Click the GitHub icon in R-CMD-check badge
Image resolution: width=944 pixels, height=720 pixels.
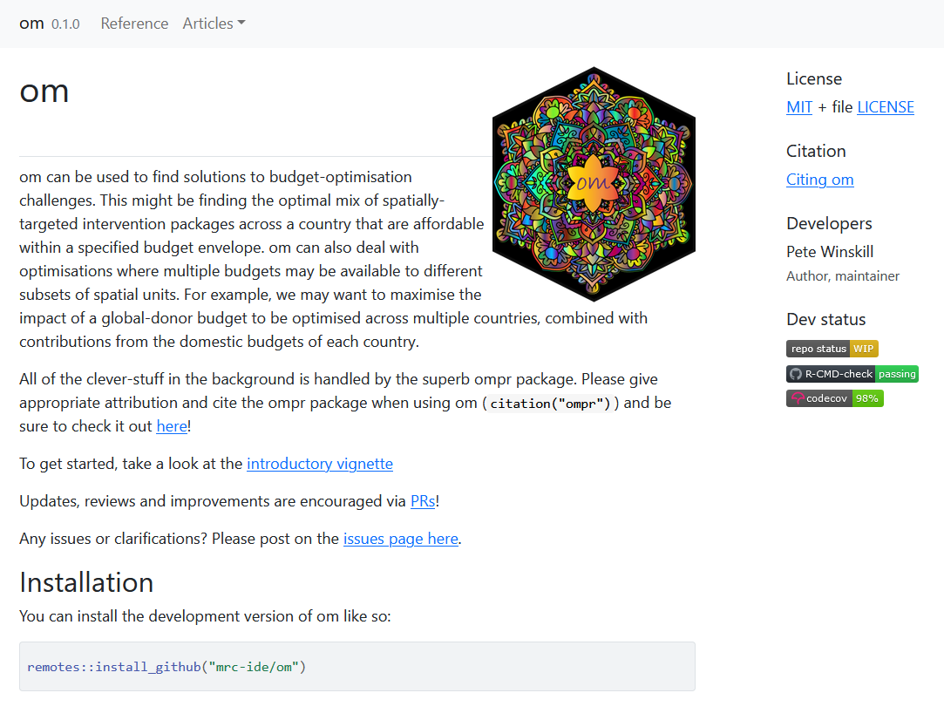(x=796, y=374)
